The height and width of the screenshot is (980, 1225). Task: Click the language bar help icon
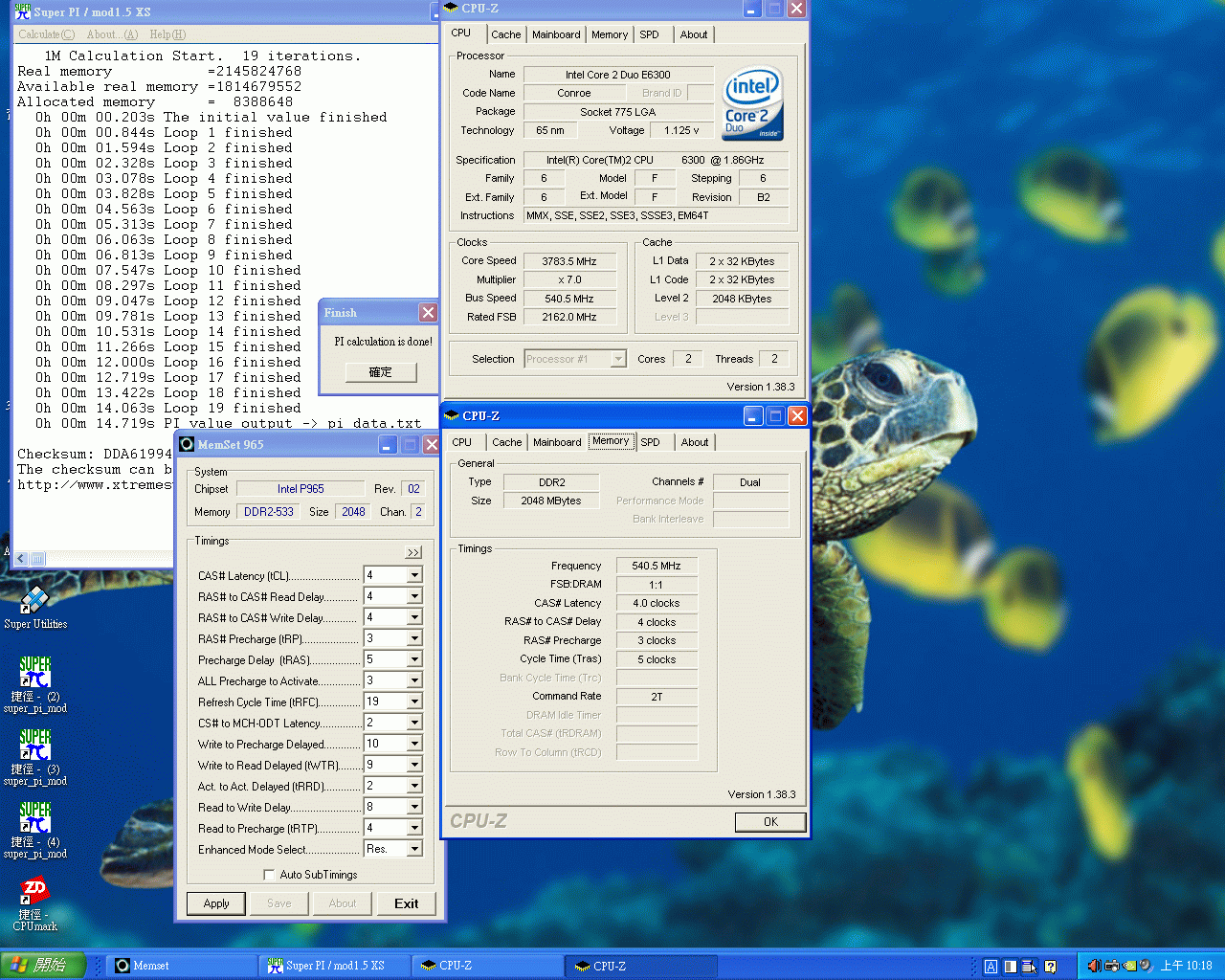pos(1050,967)
